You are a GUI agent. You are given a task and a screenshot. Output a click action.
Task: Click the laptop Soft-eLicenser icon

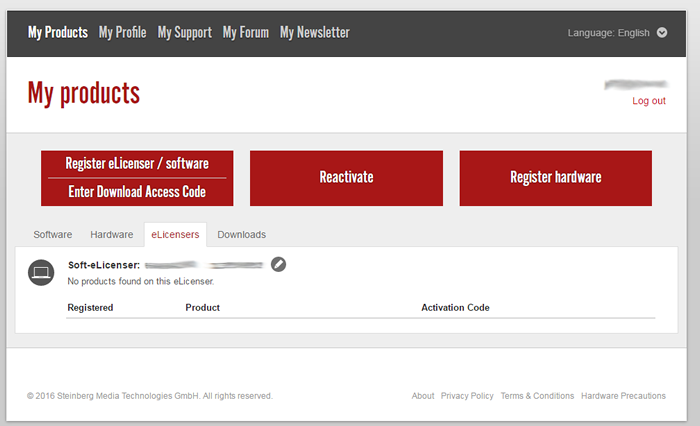pyautogui.click(x=41, y=272)
